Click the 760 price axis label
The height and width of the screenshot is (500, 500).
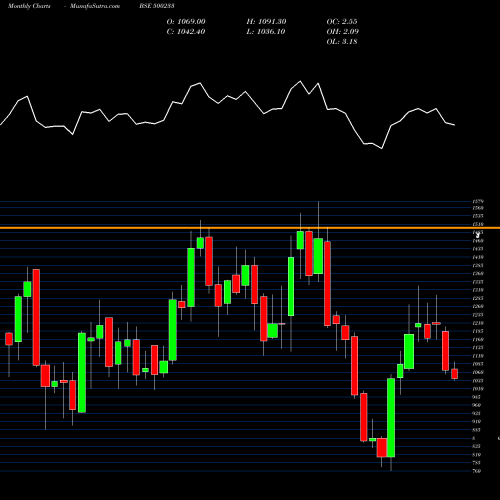477,471
